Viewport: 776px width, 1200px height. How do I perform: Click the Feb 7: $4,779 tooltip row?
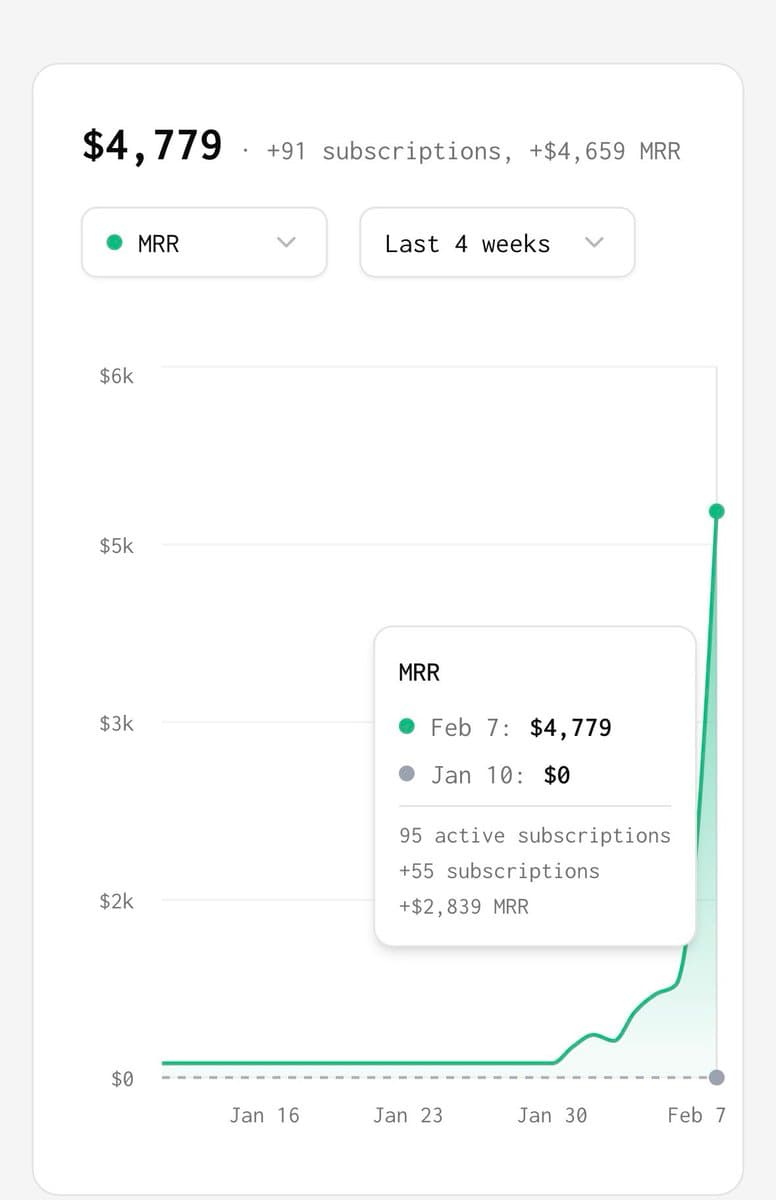pos(505,727)
